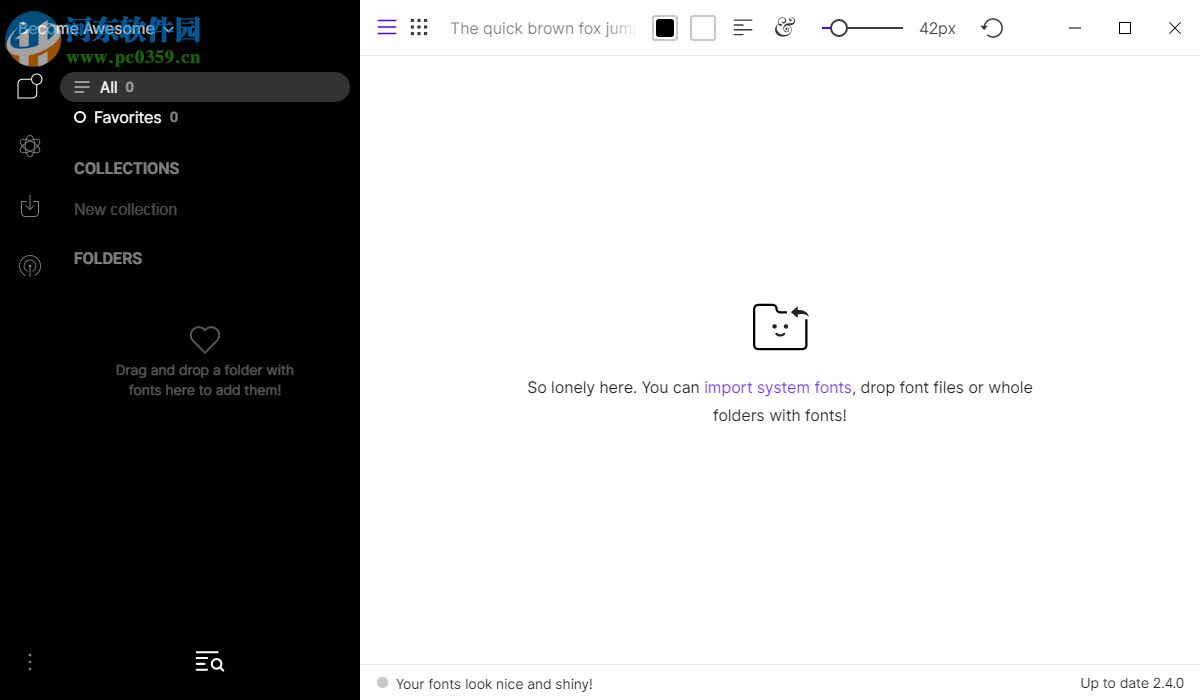Viewport: 1200px width, 700px height.
Task: Open text alignment options
Action: 743,28
